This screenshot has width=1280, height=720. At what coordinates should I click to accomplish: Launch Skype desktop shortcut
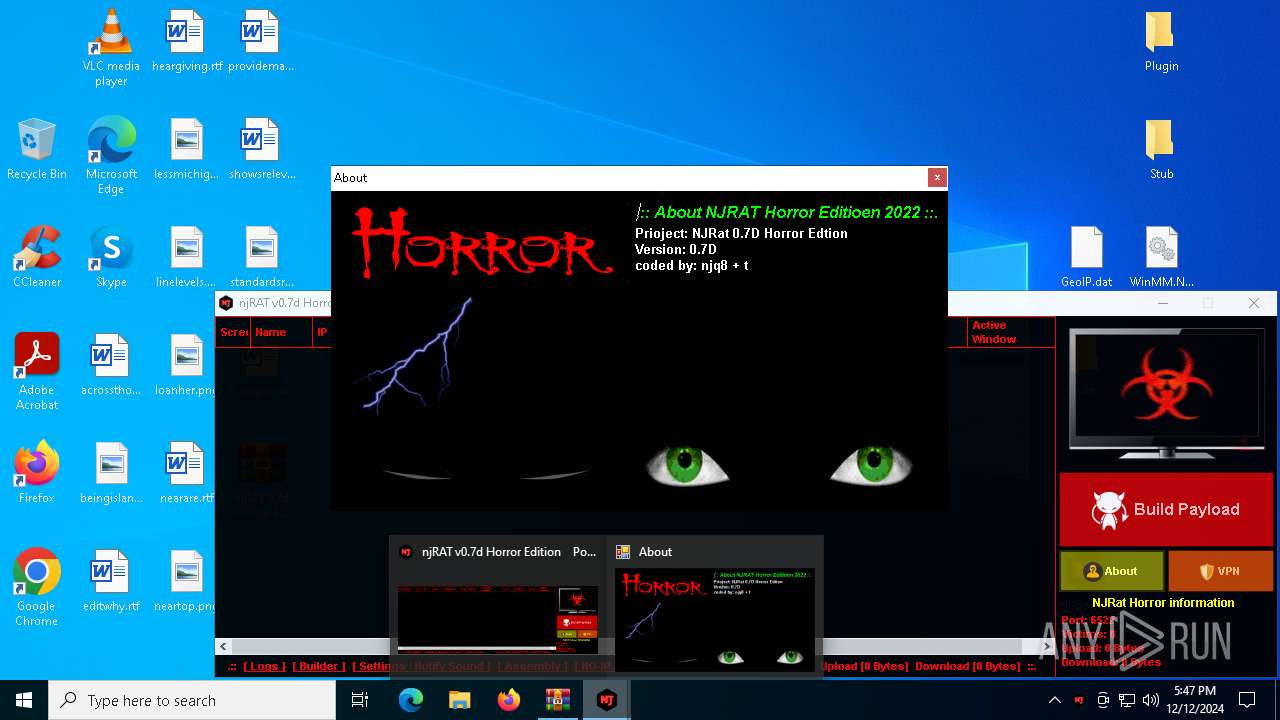(x=111, y=258)
